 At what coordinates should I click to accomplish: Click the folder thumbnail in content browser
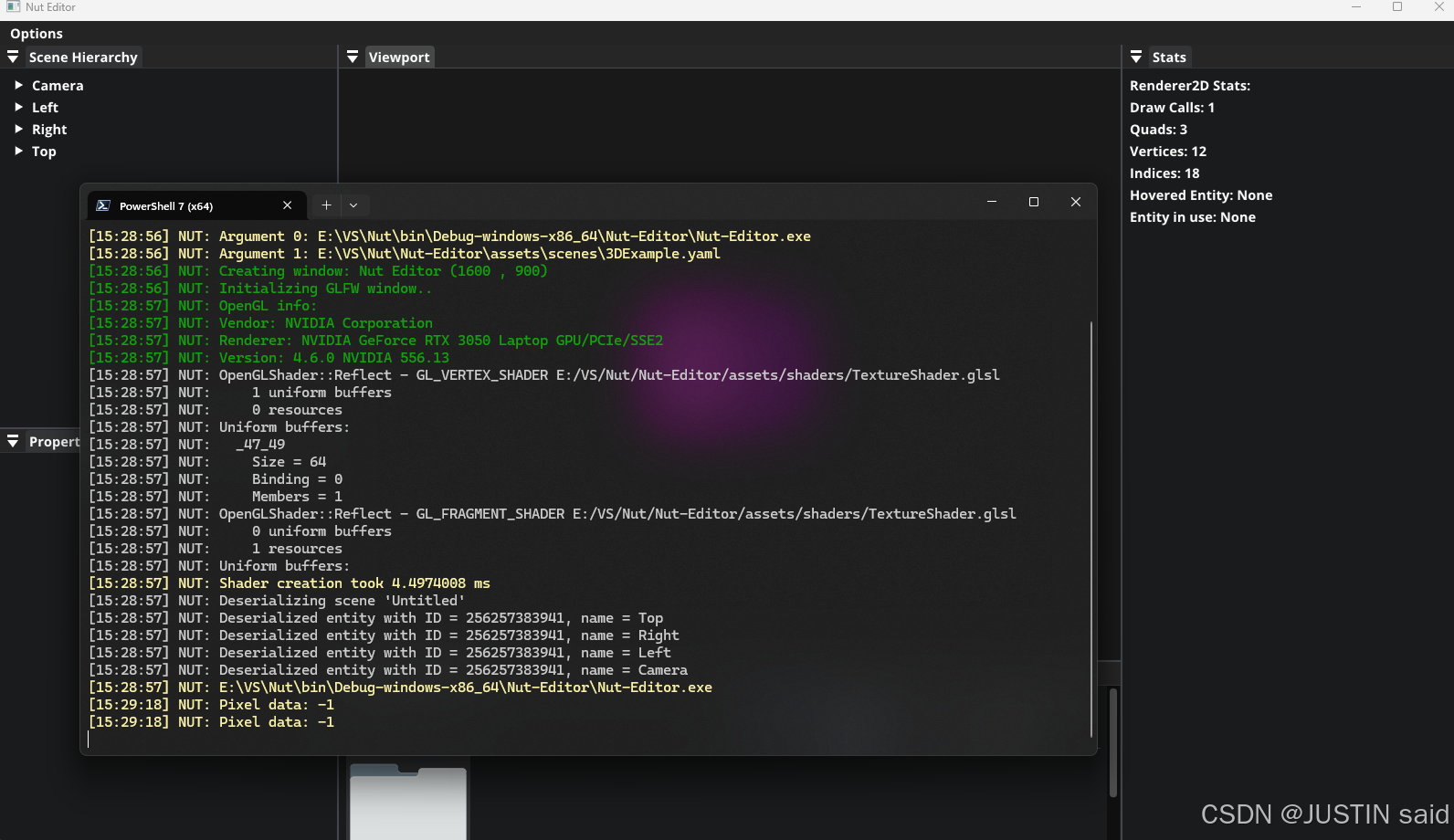click(408, 802)
